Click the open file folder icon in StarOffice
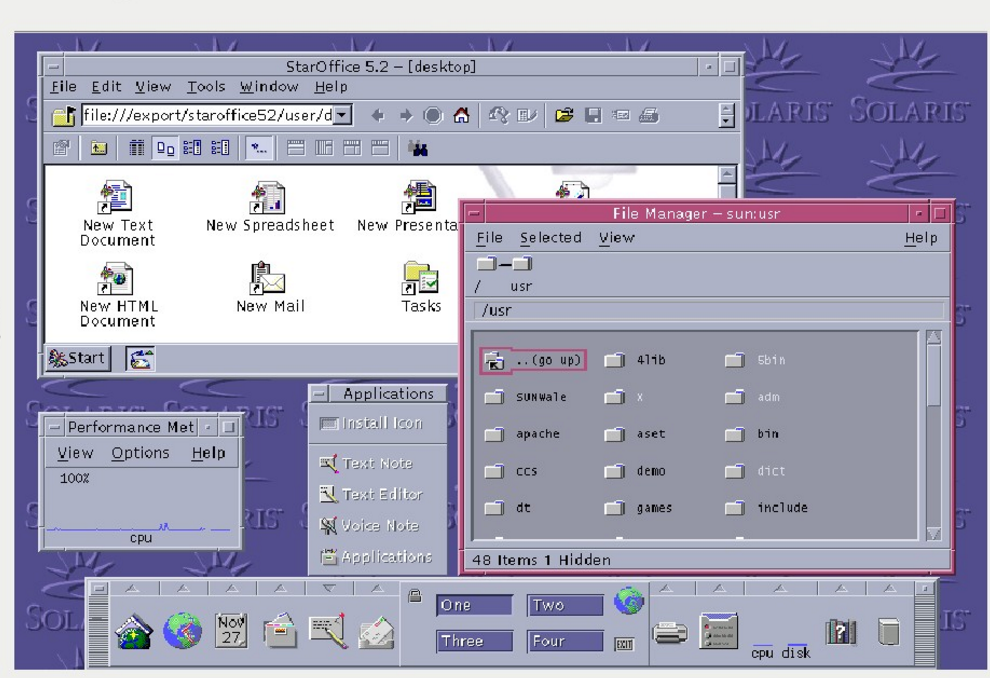This screenshot has height=678, width=990. [564, 115]
